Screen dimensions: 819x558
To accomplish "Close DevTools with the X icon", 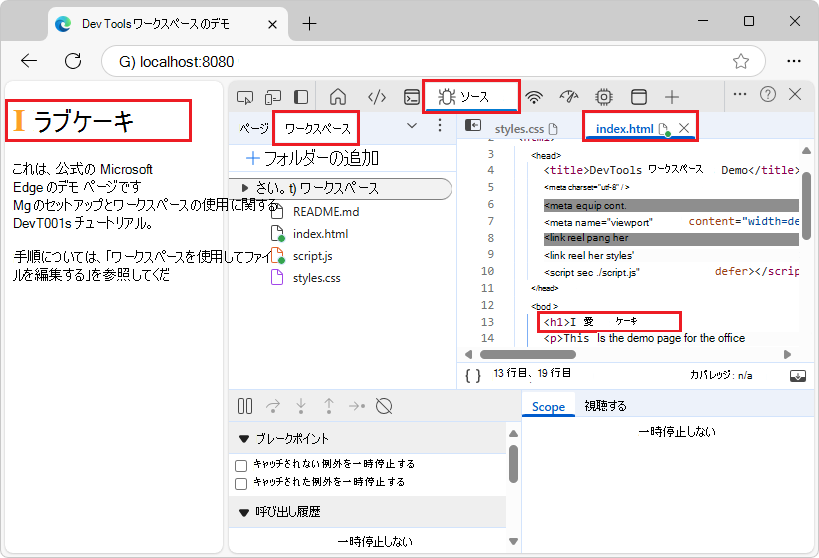I will 795,94.
